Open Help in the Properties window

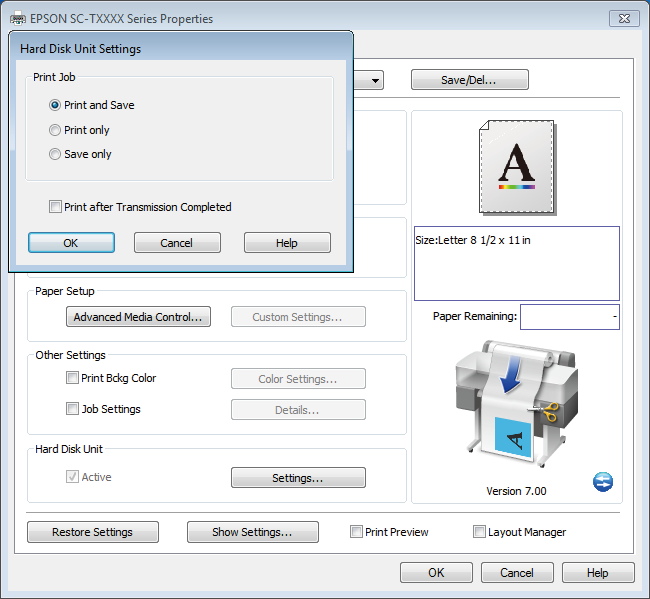tap(598, 572)
